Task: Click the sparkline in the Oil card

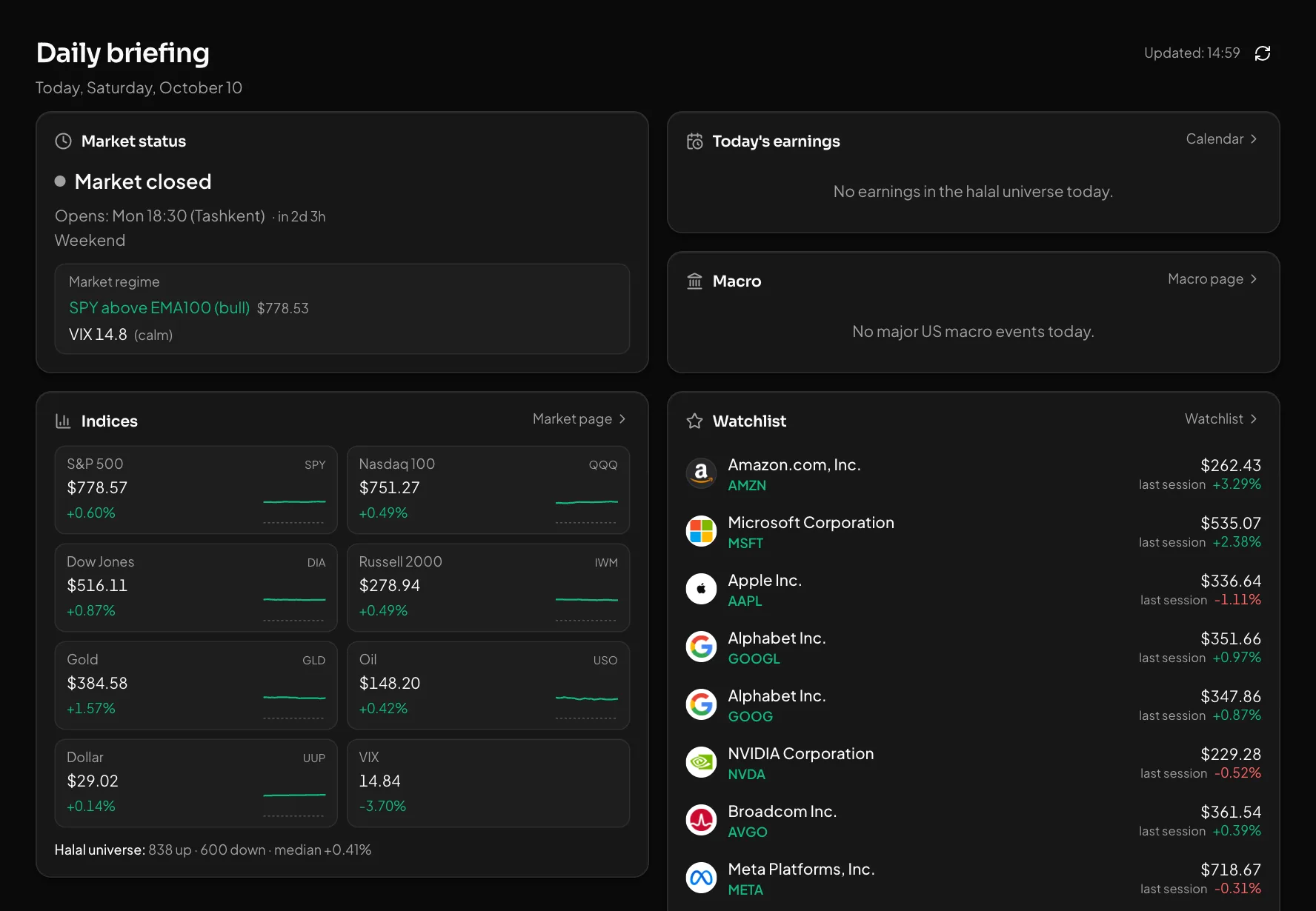Action: pyautogui.click(x=586, y=698)
